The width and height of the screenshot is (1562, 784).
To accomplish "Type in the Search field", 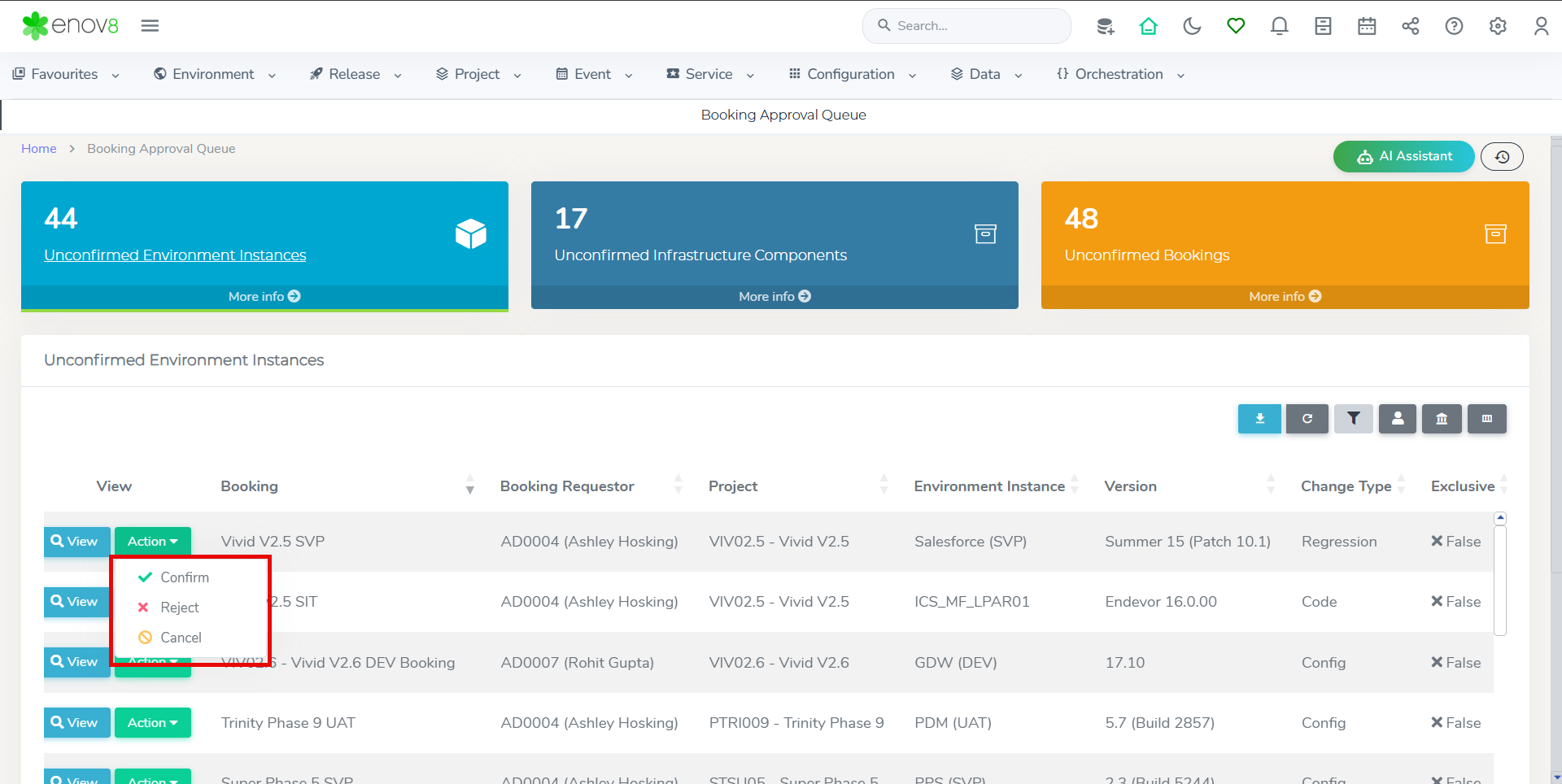I will coord(976,26).
